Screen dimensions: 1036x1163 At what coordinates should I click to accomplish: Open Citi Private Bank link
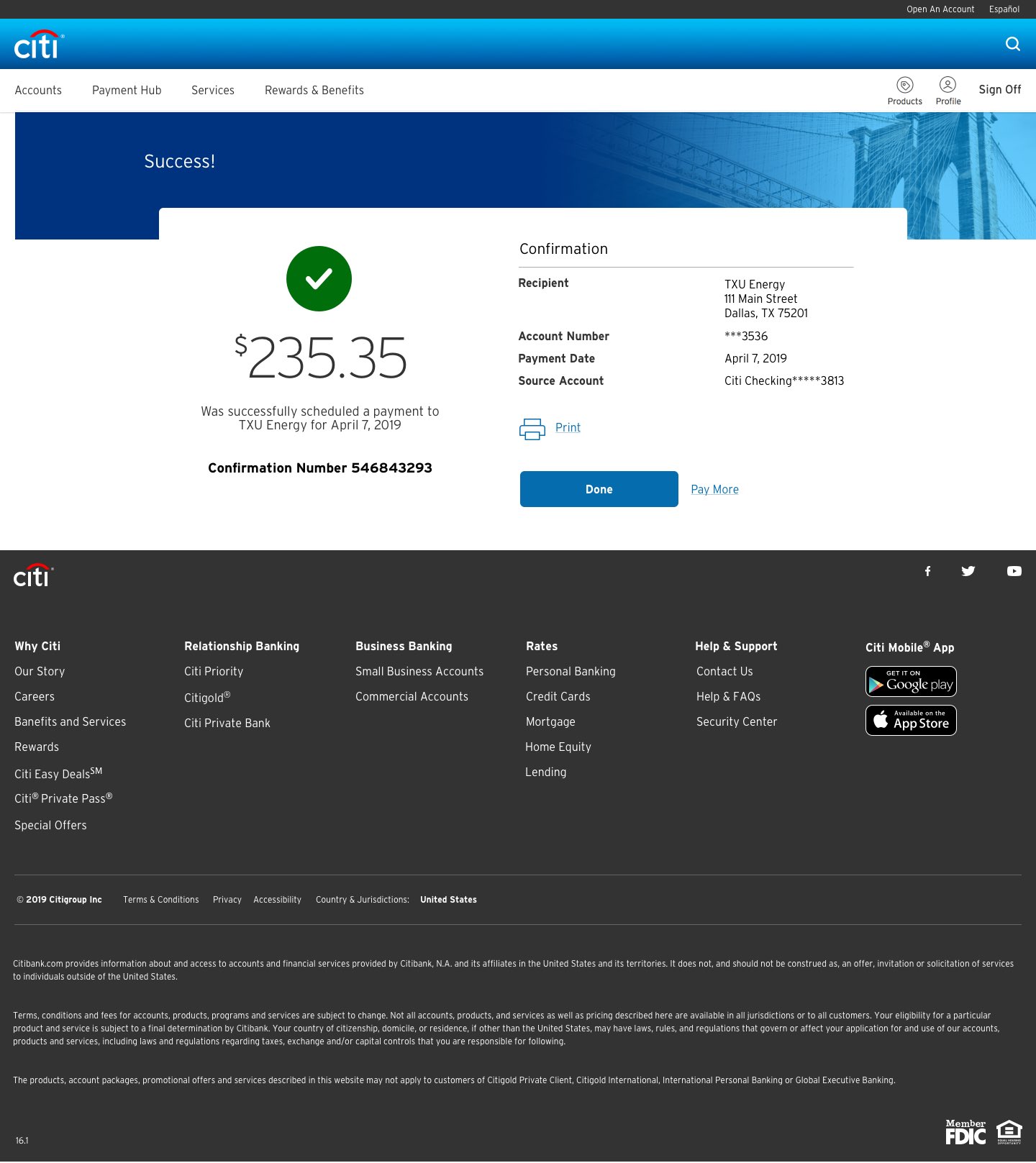227,724
